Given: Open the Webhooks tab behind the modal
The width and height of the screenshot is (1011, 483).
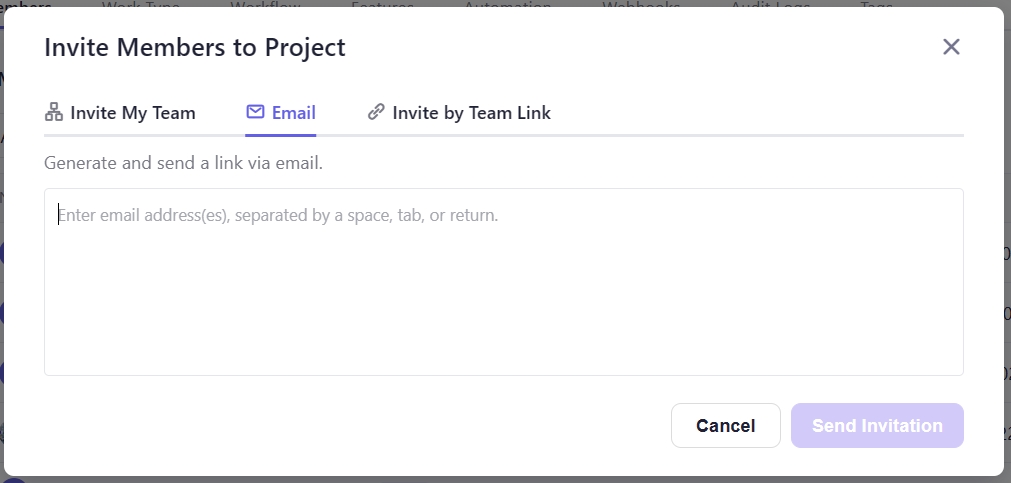Looking at the screenshot, I should (x=641, y=4).
